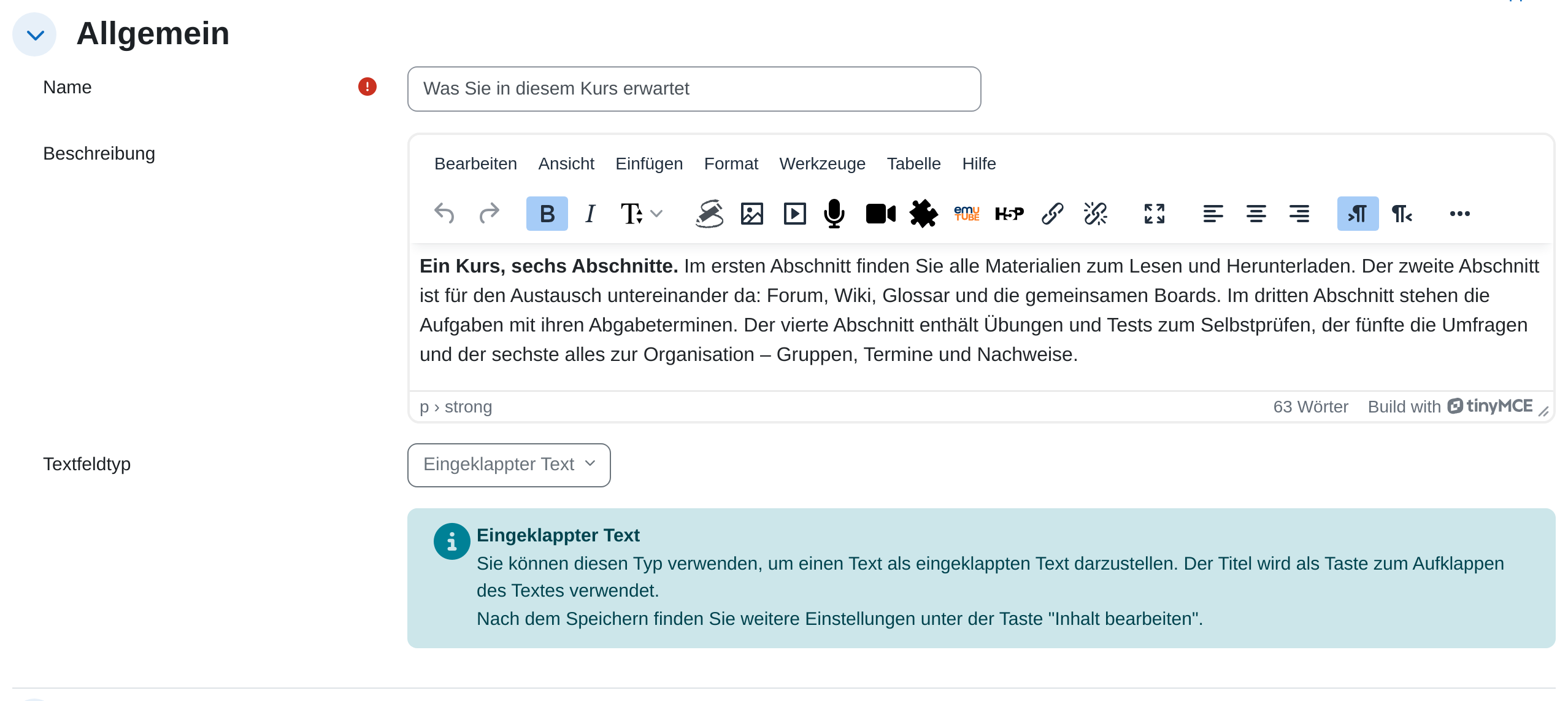Toggle right-to-left text direction

pyautogui.click(x=1402, y=214)
